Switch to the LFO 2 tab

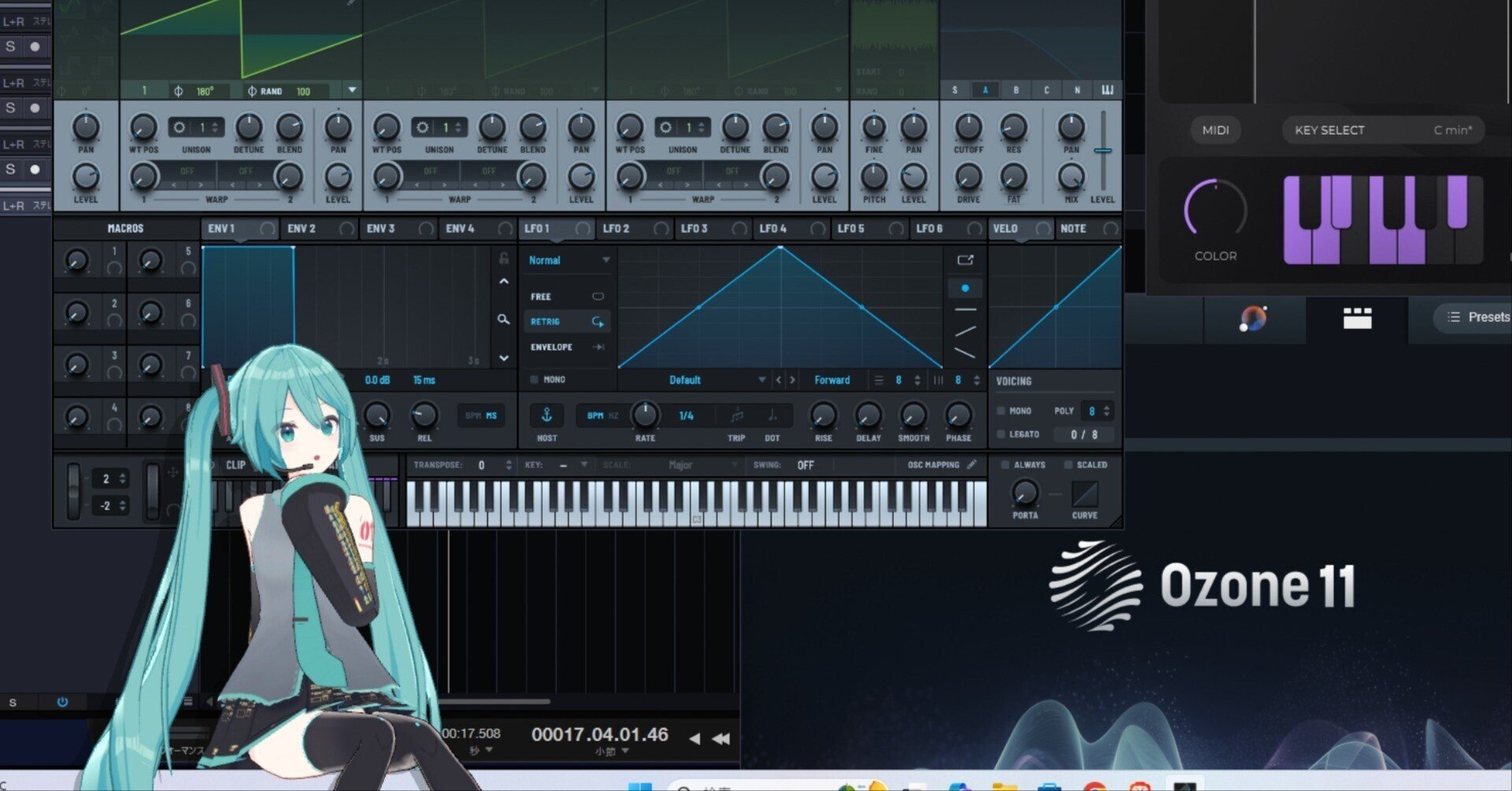pyautogui.click(x=634, y=228)
